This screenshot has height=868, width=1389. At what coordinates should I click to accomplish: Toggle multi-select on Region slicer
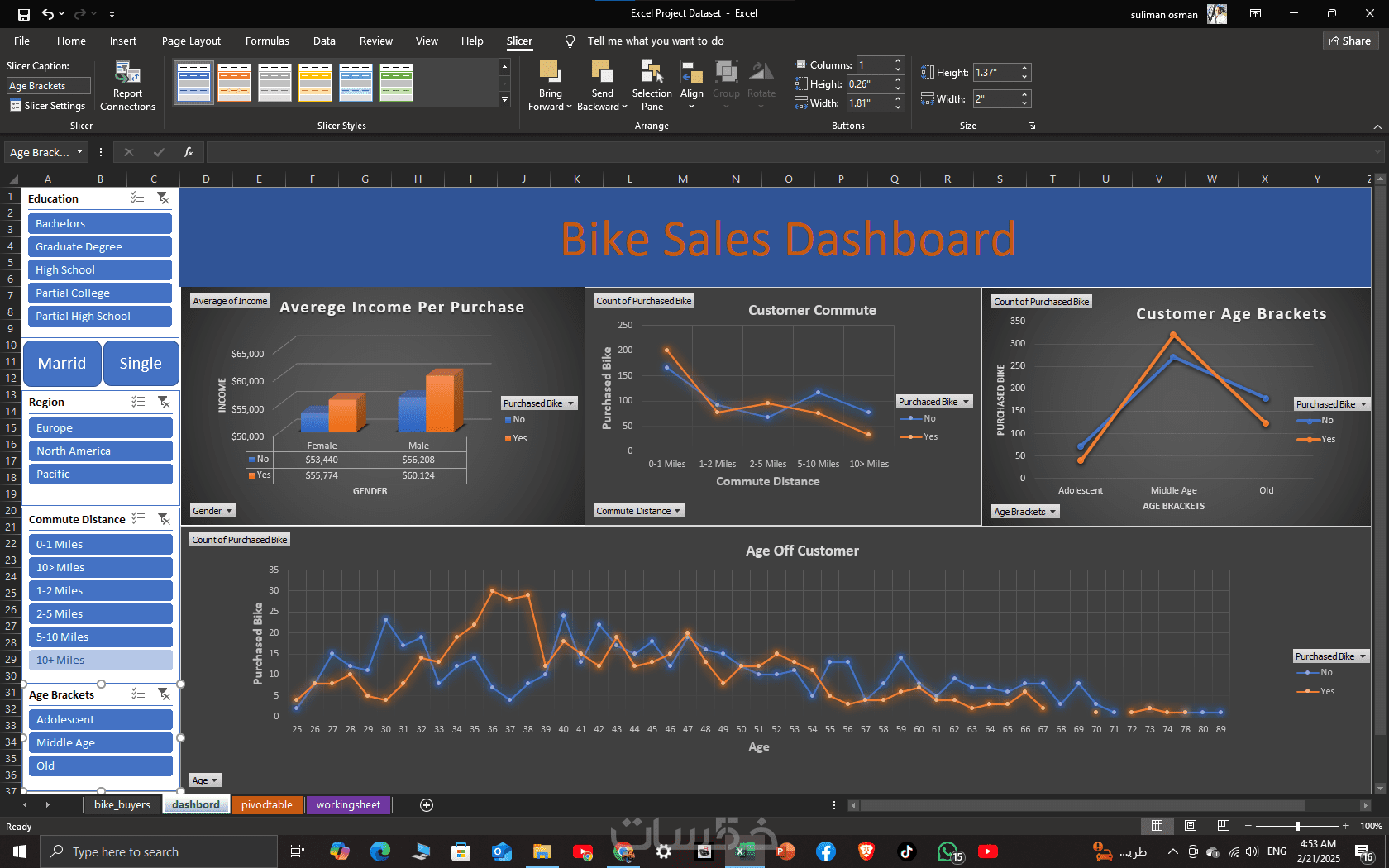click(138, 402)
